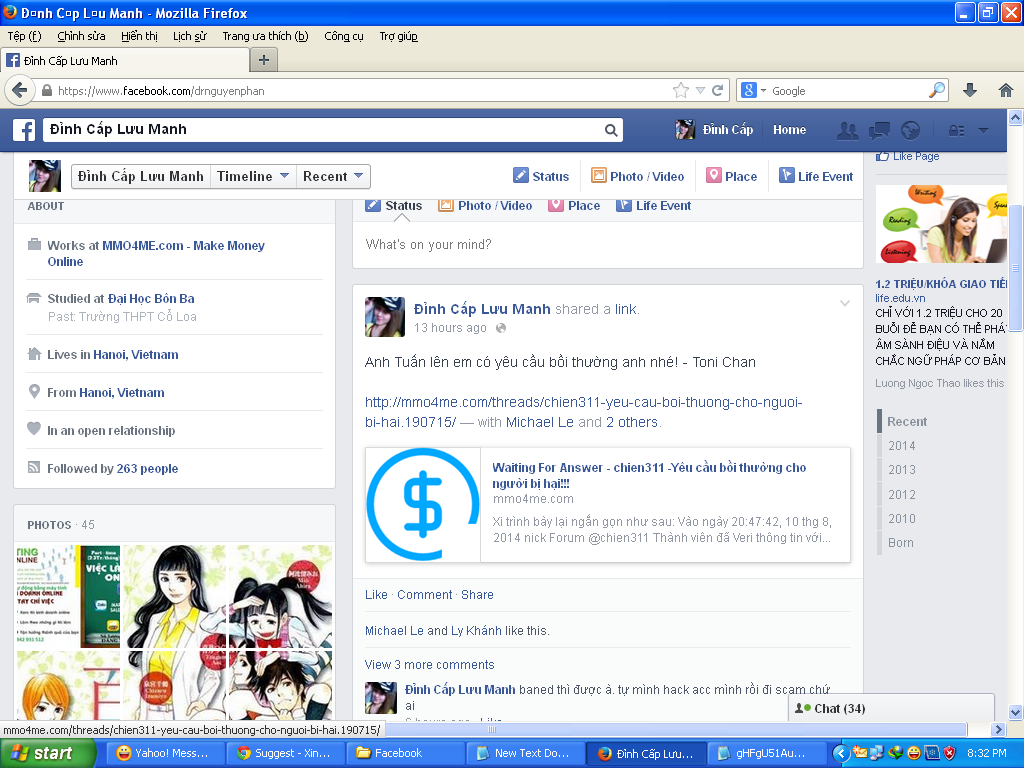Click Comment under the shared post
The width and height of the screenshot is (1024, 768).
coord(424,595)
